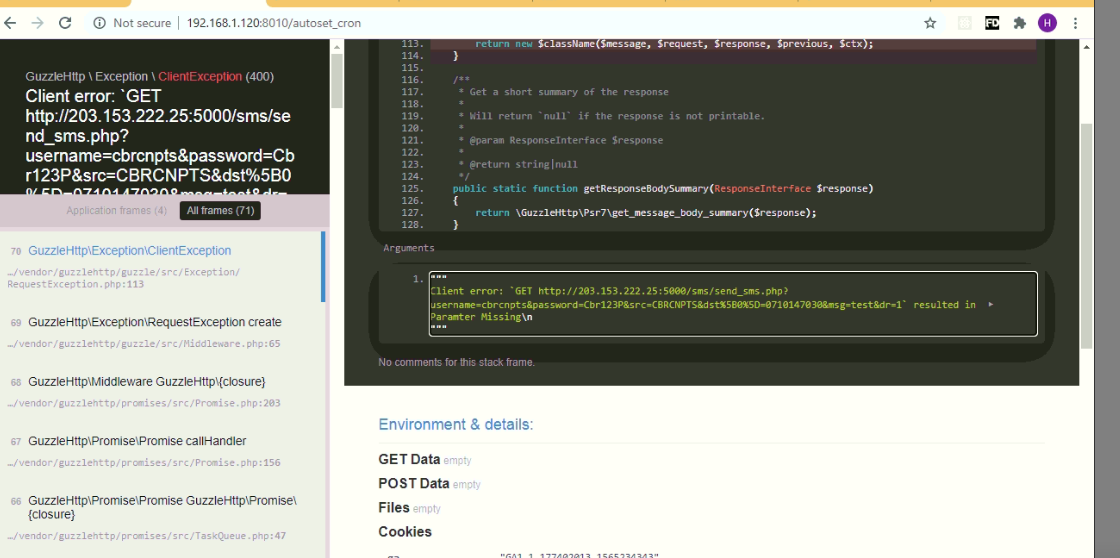Select frame 70 ClientException
The height and width of the screenshot is (558, 1120).
(163, 266)
